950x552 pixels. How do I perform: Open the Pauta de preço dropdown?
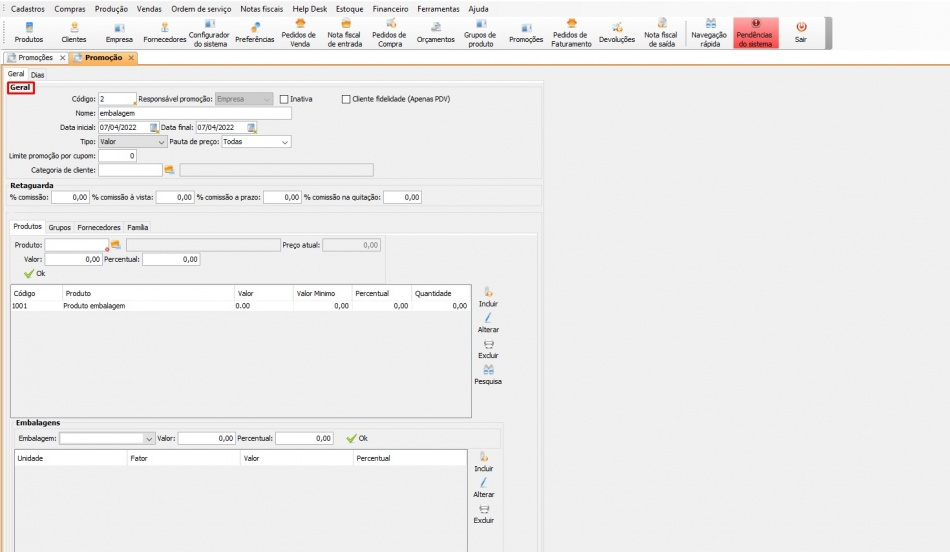285,142
